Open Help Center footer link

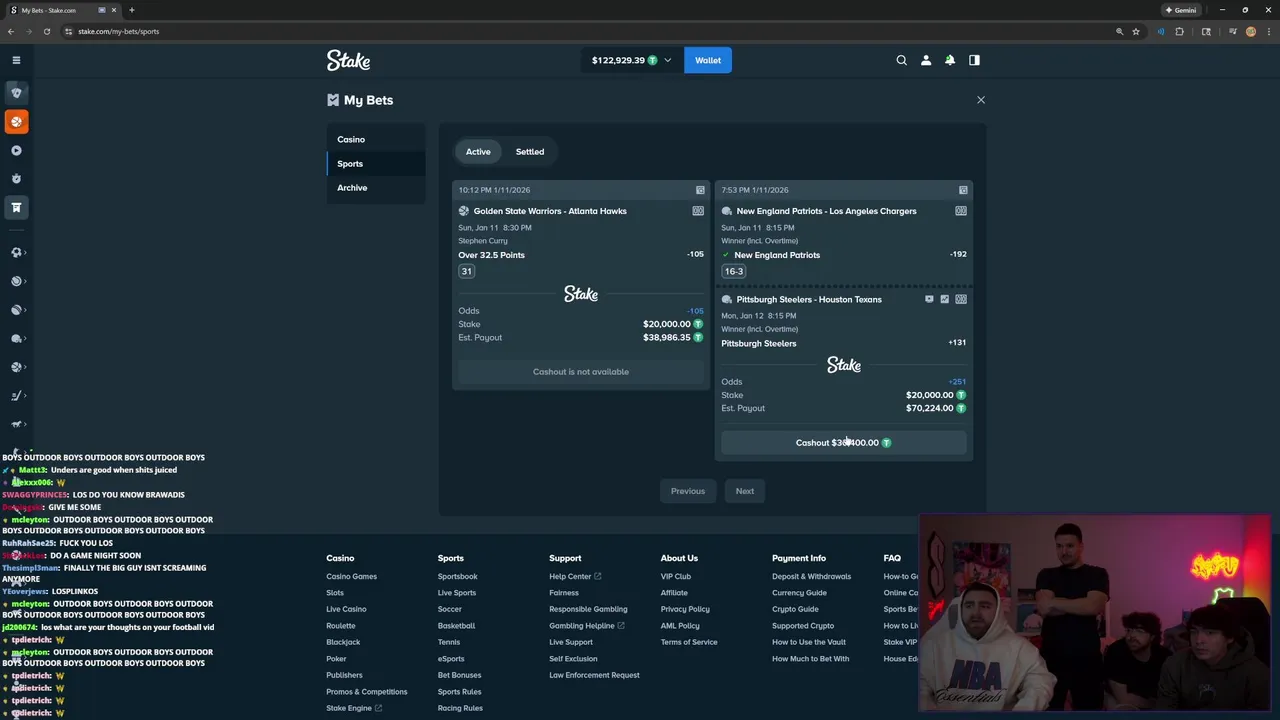tap(574, 576)
